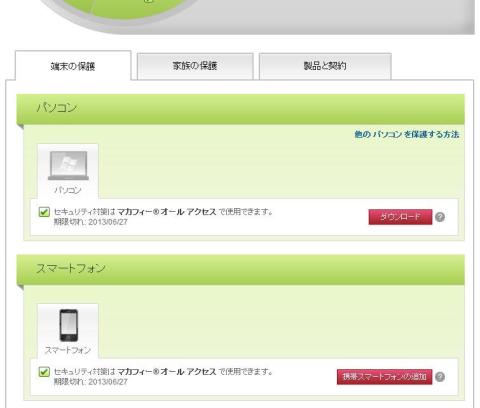The image size is (480, 408).
Task: Click the 携帯スマートフォンの追加 button
Action: pyautogui.click(x=384, y=377)
